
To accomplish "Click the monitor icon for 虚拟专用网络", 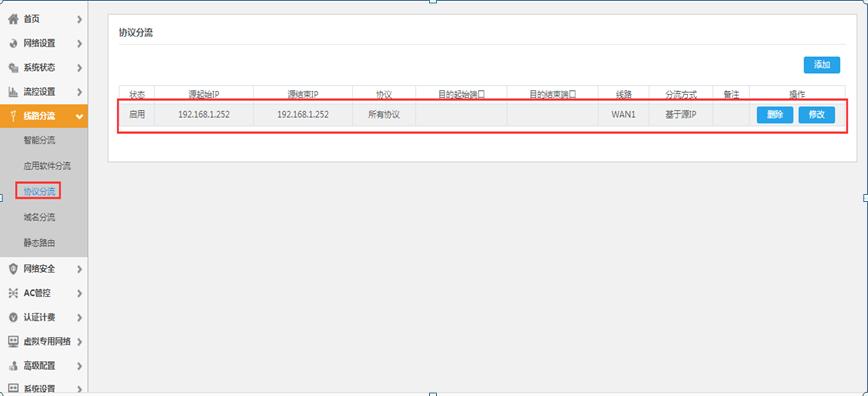I will (x=13, y=341).
